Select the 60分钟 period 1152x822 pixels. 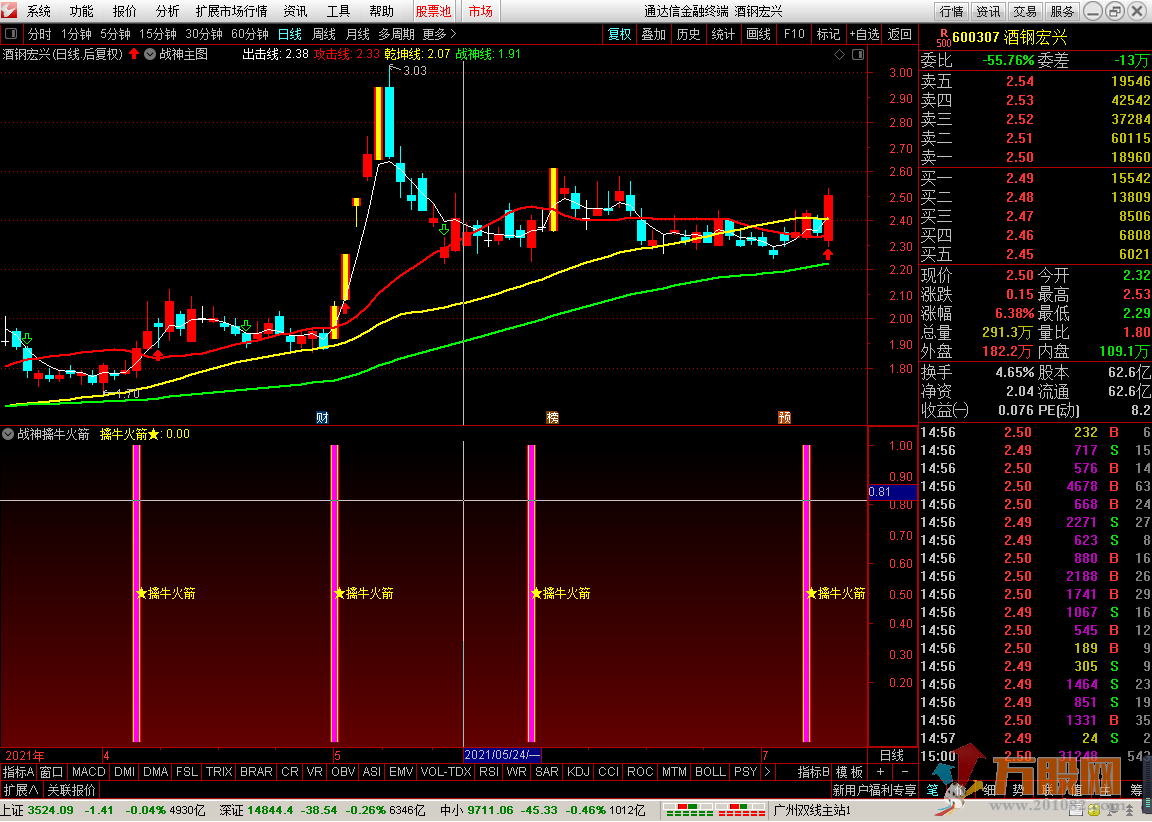coord(250,35)
